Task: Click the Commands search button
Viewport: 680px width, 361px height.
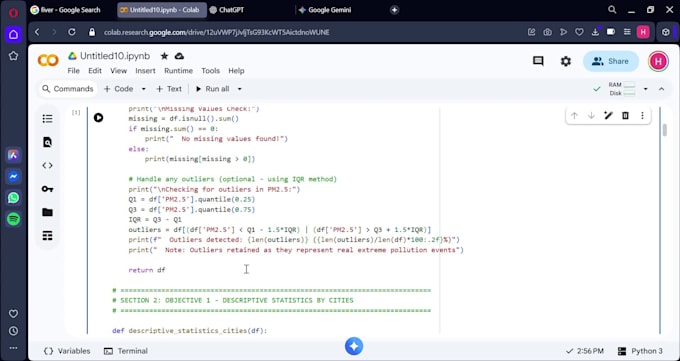Action: tap(68, 89)
